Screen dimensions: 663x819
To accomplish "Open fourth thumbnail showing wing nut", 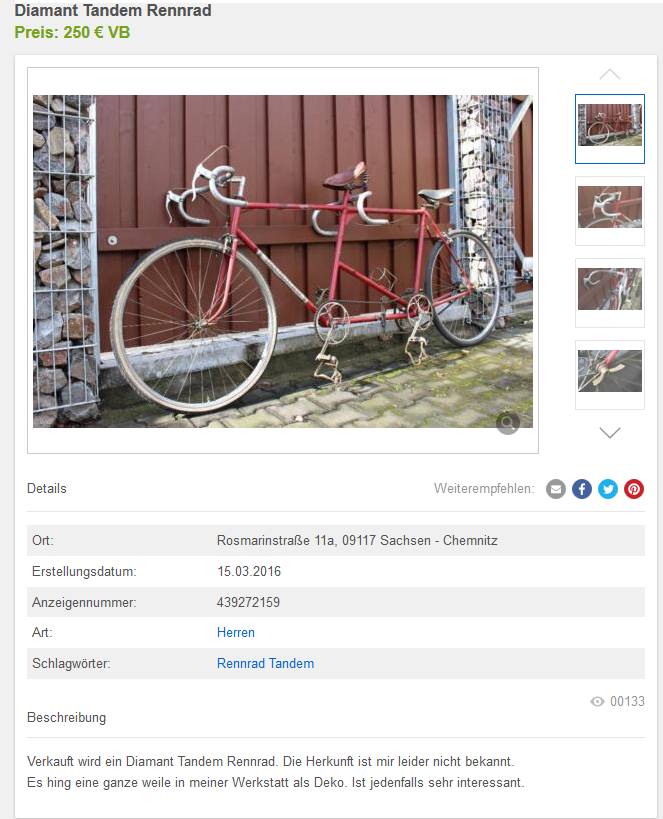I will [610, 375].
